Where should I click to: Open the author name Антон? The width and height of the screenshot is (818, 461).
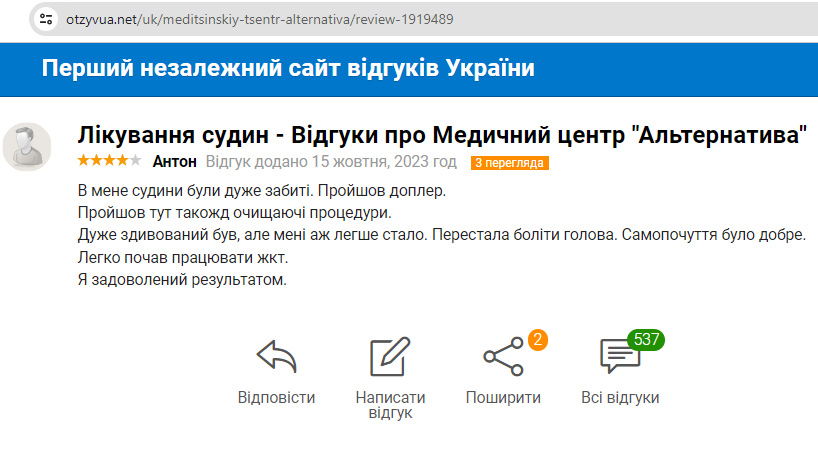pos(174,162)
